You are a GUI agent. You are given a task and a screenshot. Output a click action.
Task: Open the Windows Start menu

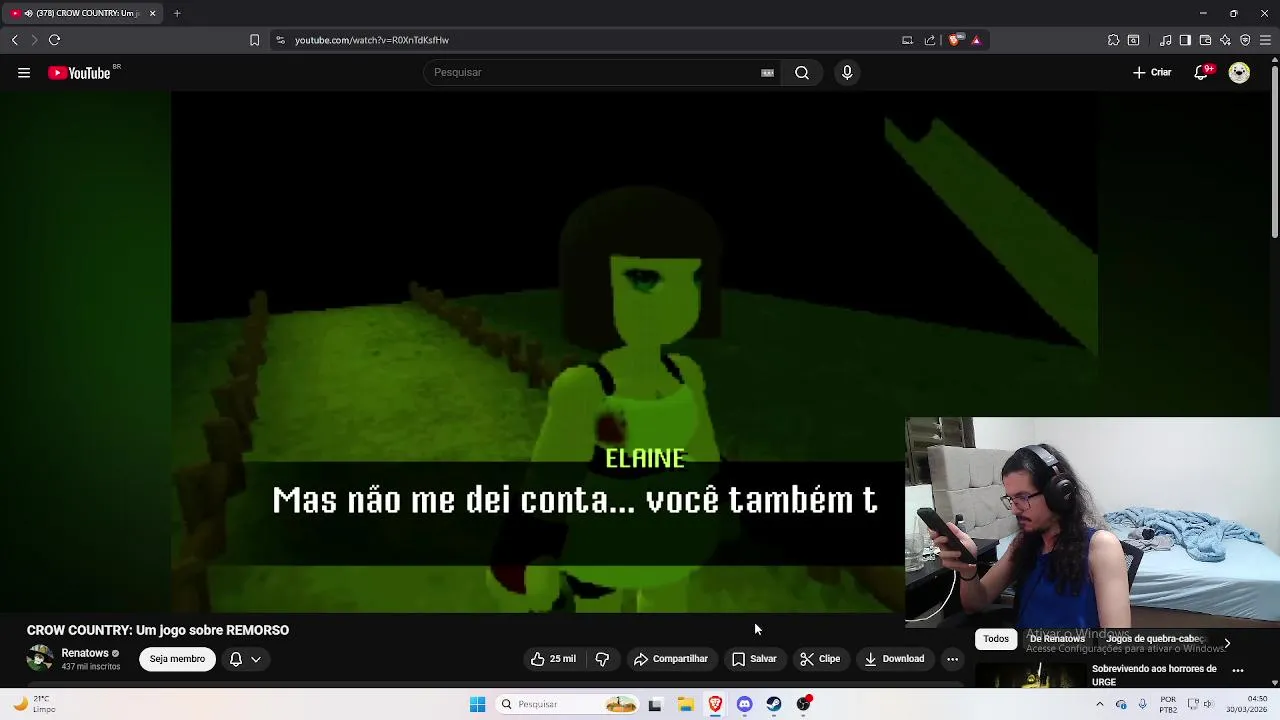[x=477, y=704]
